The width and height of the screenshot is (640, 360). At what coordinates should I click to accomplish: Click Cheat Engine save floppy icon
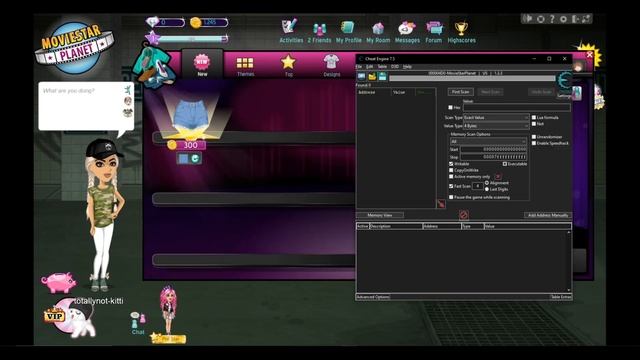tap(382, 76)
